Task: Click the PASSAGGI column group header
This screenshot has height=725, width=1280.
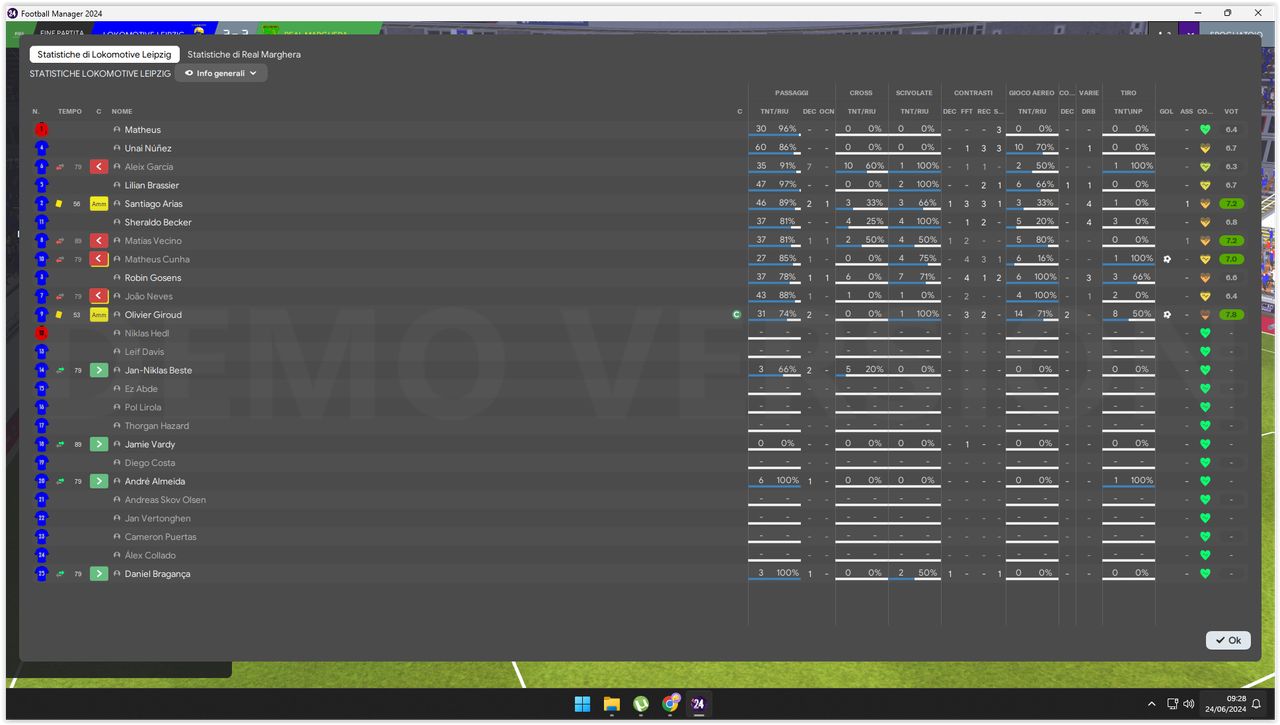Action: 791,93
